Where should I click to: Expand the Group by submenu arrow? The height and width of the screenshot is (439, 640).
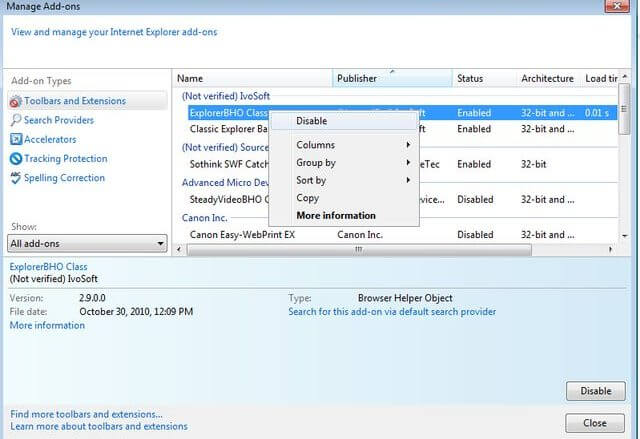(x=408, y=162)
